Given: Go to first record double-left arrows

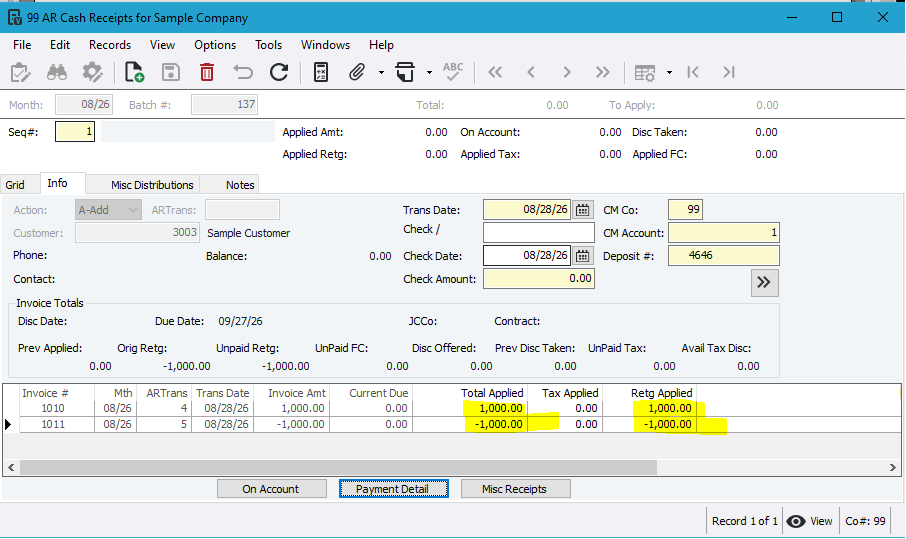Looking at the screenshot, I should [495, 73].
